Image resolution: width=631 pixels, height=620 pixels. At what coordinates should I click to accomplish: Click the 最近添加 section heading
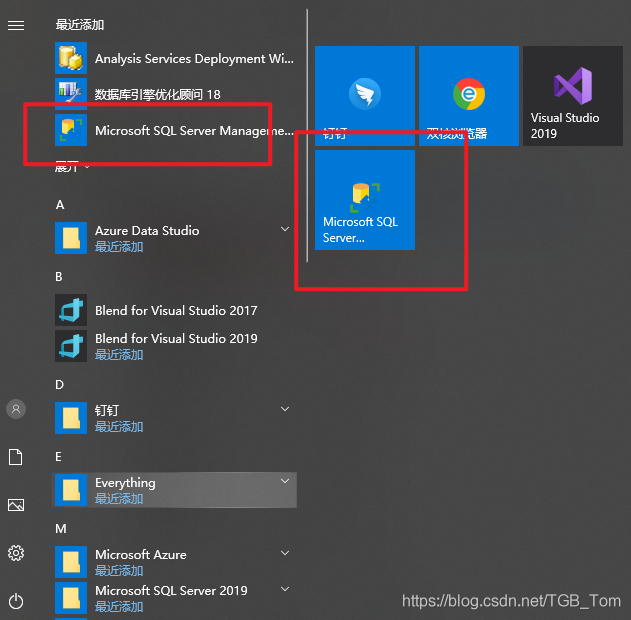point(80,25)
